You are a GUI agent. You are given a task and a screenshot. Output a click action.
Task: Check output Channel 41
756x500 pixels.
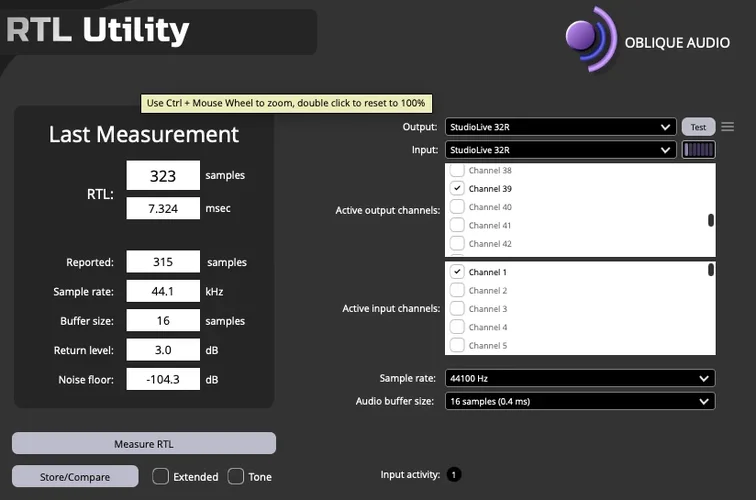pos(457,225)
